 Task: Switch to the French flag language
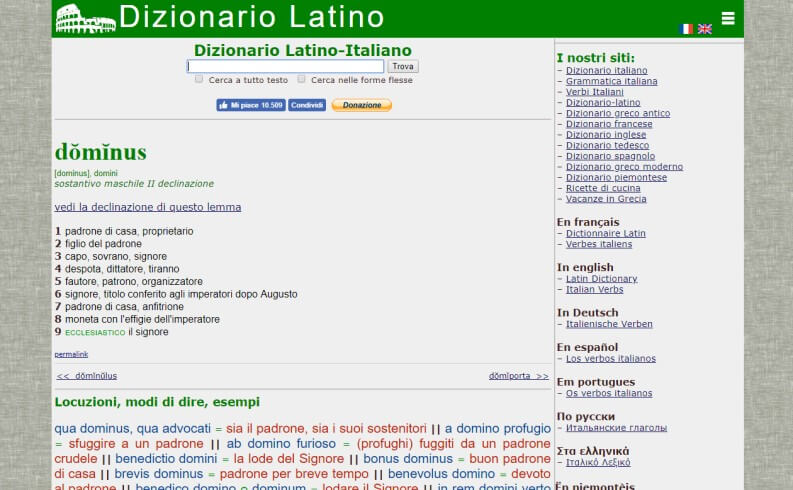686,29
